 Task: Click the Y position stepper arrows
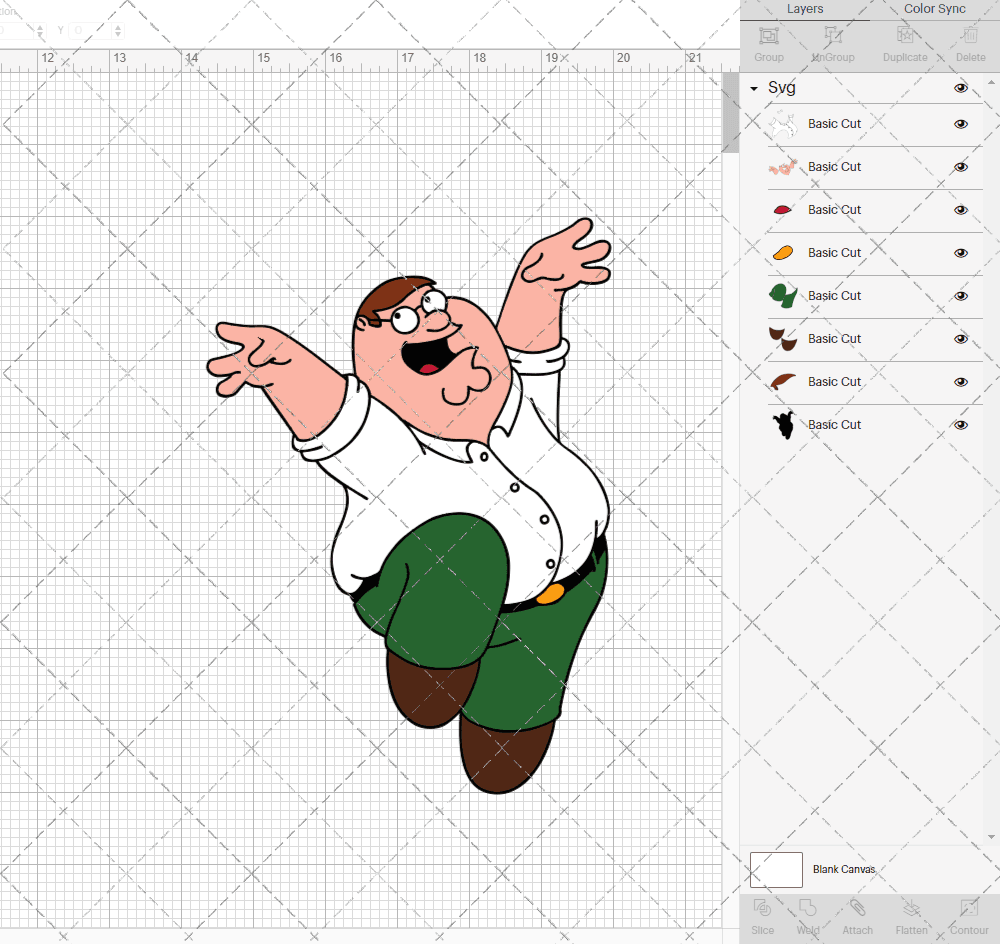coord(117,30)
